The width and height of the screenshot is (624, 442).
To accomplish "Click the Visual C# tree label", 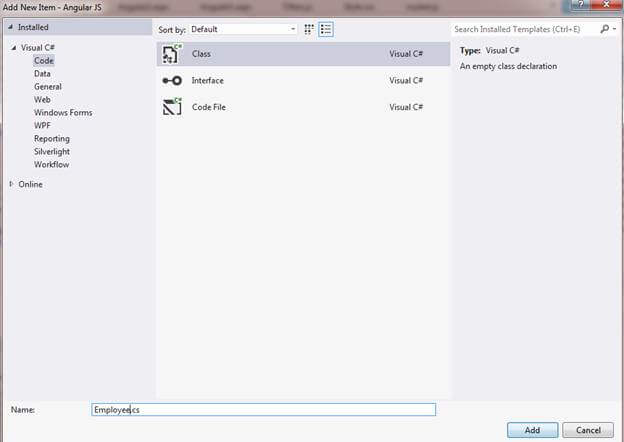I will point(38,48).
